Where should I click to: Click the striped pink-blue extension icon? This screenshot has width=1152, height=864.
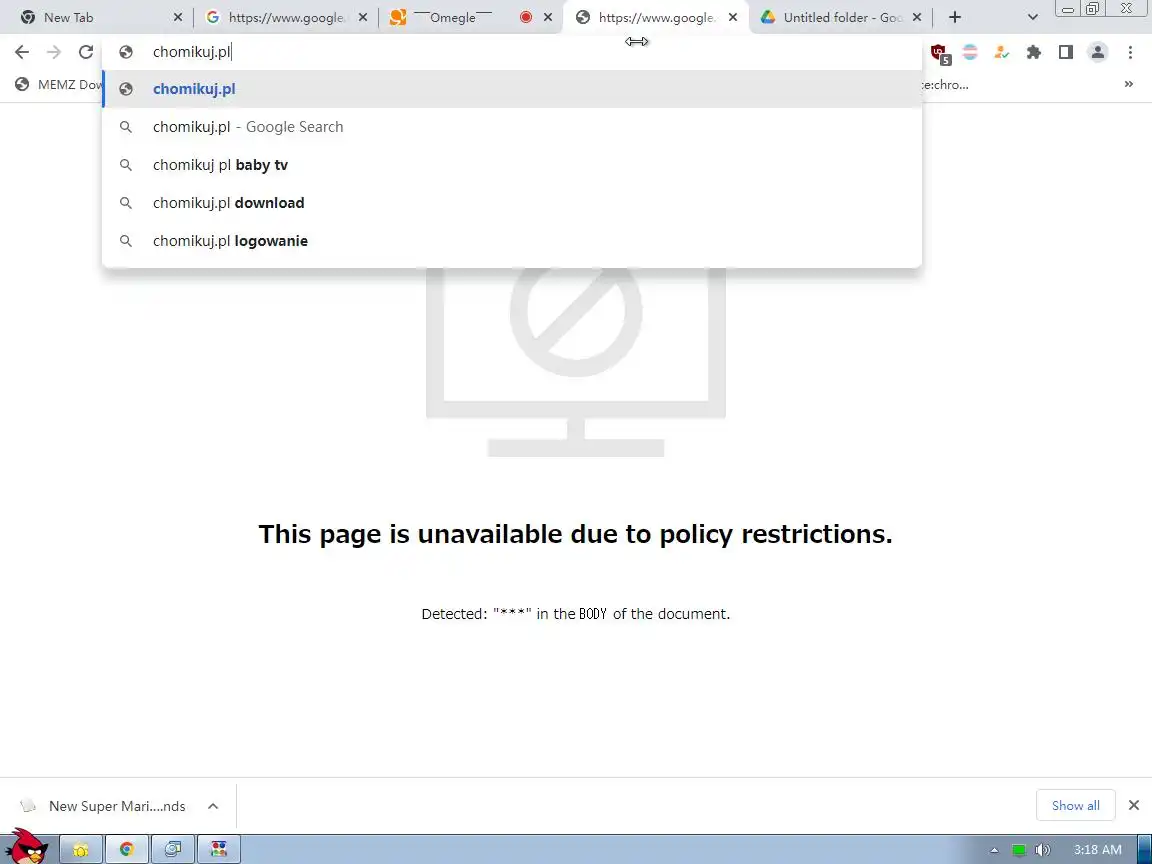click(x=970, y=52)
